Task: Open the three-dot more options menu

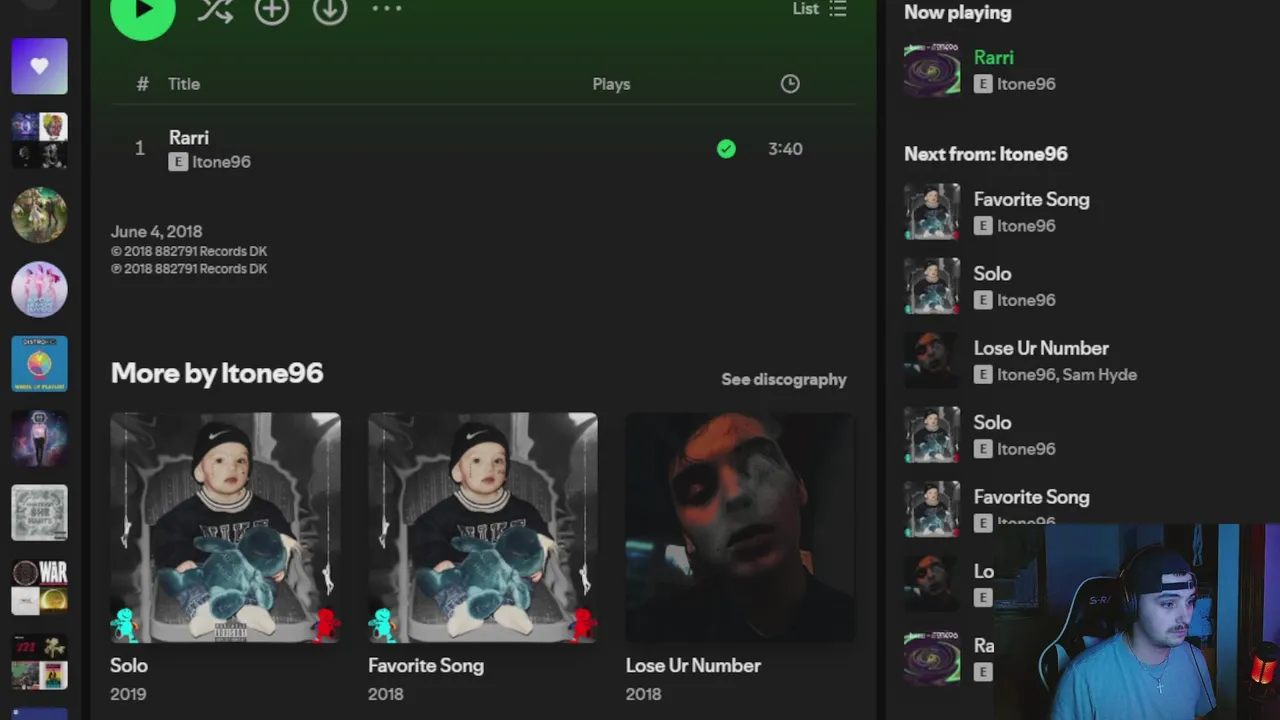Action: click(386, 9)
